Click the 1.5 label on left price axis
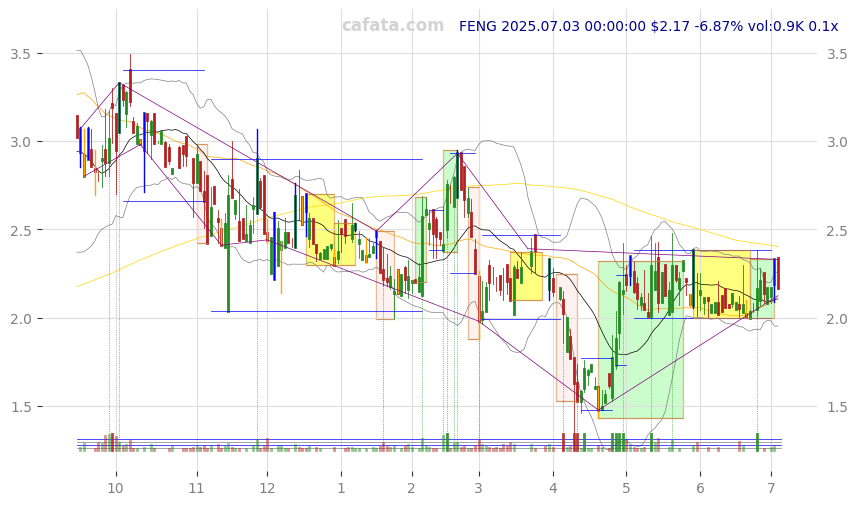Viewport: 858px width, 505px height. click(x=20, y=407)
